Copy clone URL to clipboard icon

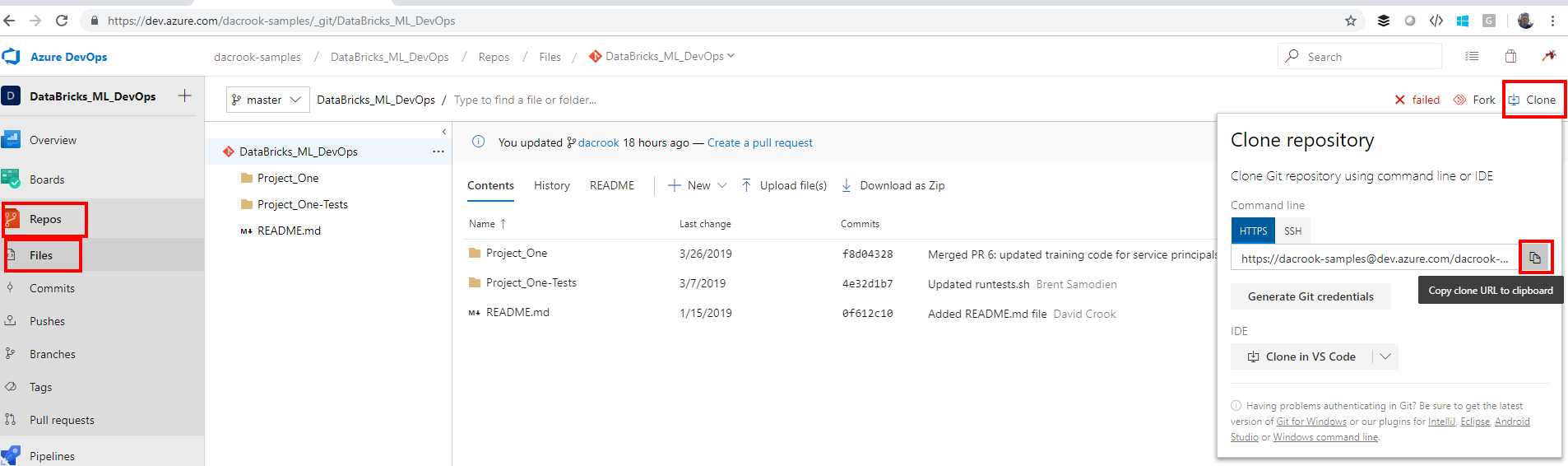[1535, 258]
